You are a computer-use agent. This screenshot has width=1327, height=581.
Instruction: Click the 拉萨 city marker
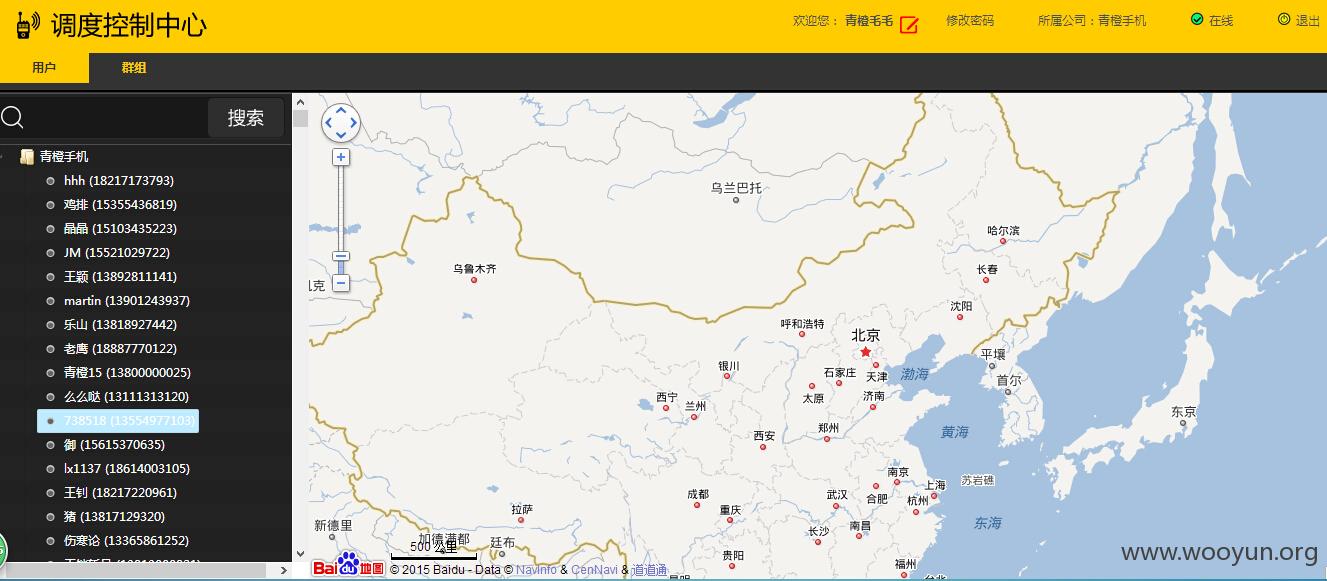[522, 520]
